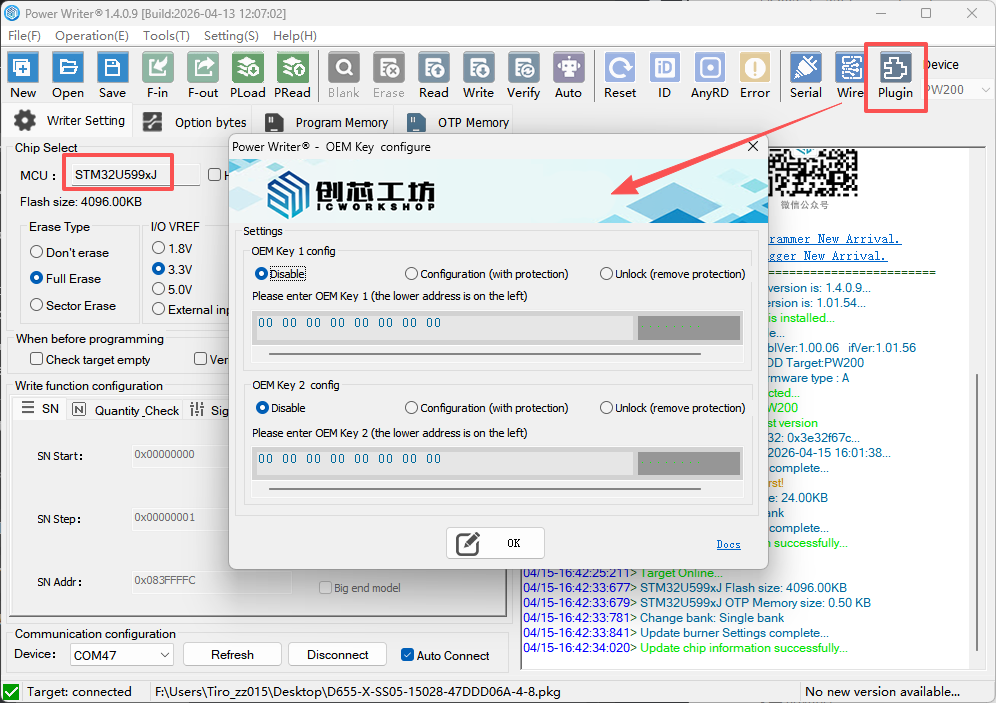Viewport: 996px width, 703px height.
Task: Select Configuration (with protection) for OEM Key 1
Action: pos(412,274)
